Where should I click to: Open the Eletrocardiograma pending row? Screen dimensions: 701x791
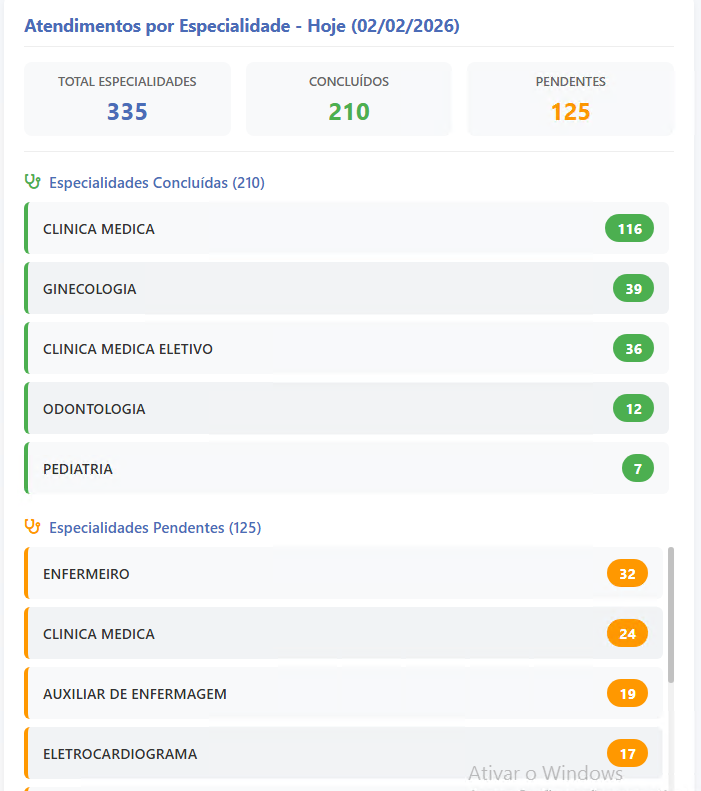coord(300,754)
